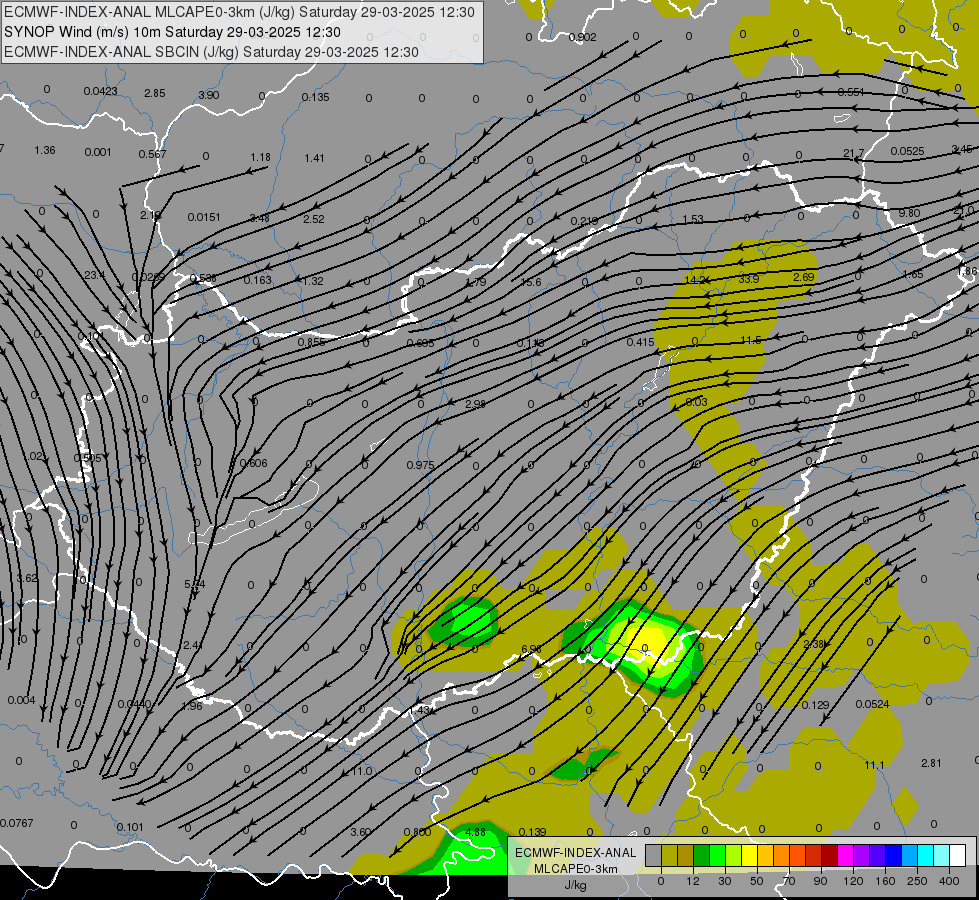Screen dimensions: 979x900
Task: Click the gray swatch in the MLCAPE legend
Action: point(654,855)
